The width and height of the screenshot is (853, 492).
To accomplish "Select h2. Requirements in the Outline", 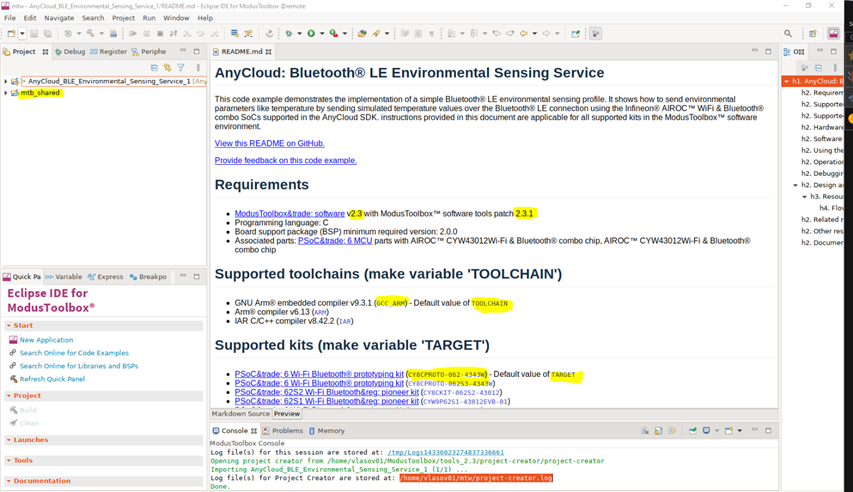I will click(821, 93).
